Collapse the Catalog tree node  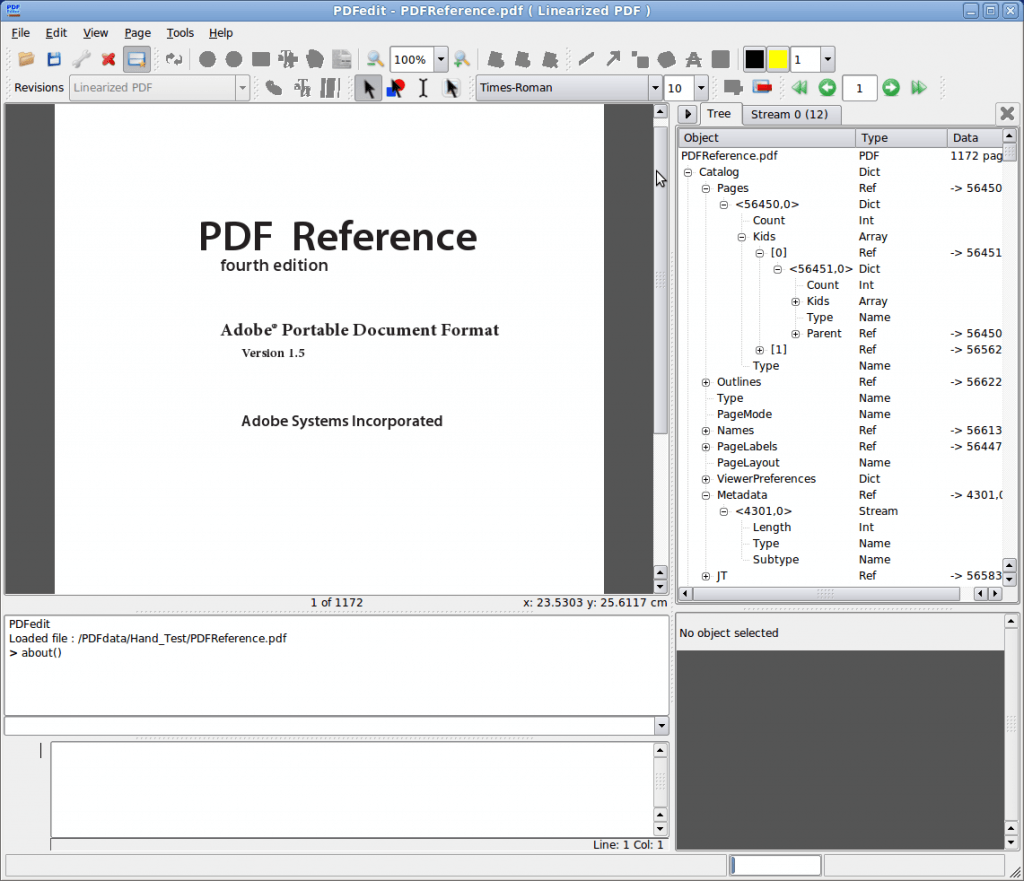[687, 172]
